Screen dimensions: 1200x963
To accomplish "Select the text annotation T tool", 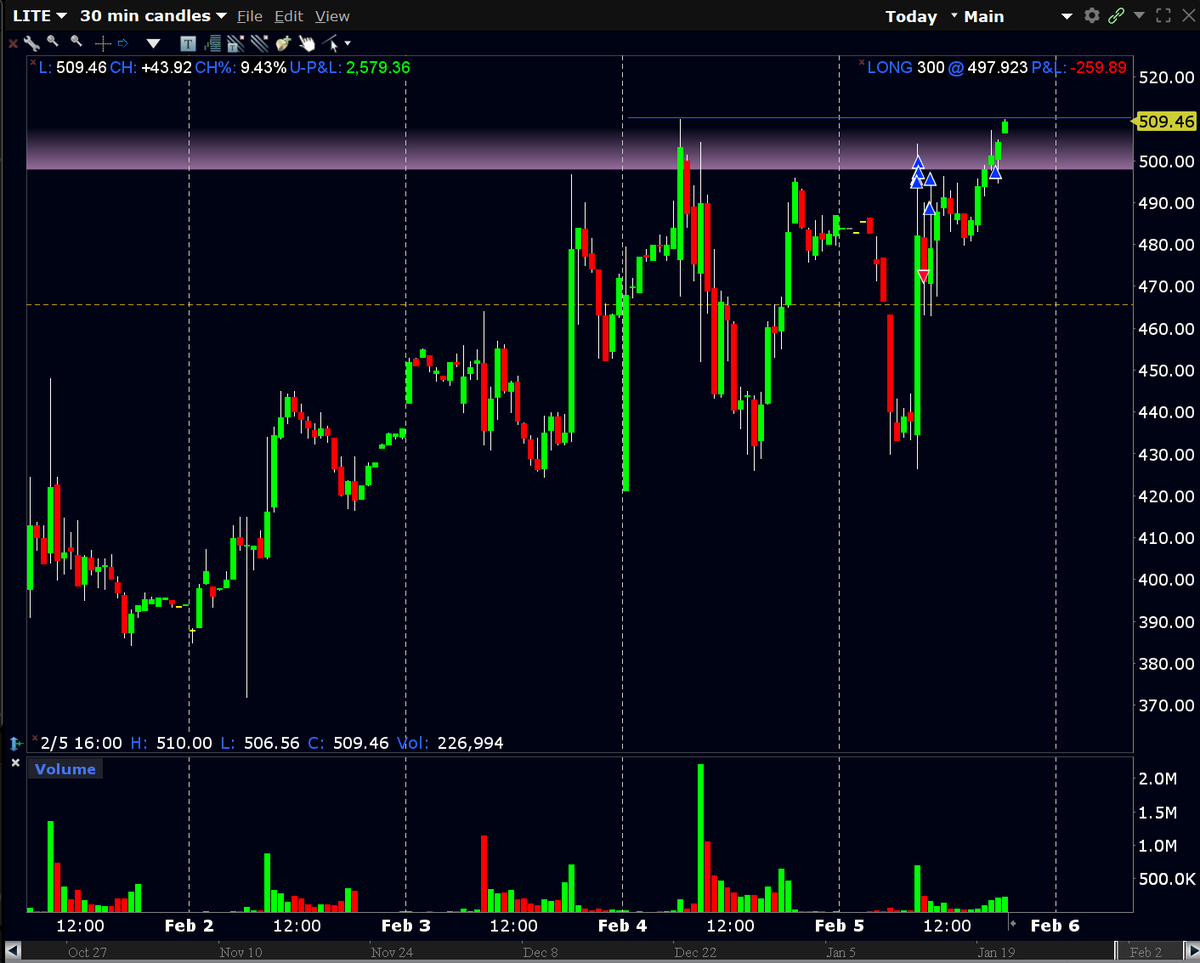I will click(188, 43).
